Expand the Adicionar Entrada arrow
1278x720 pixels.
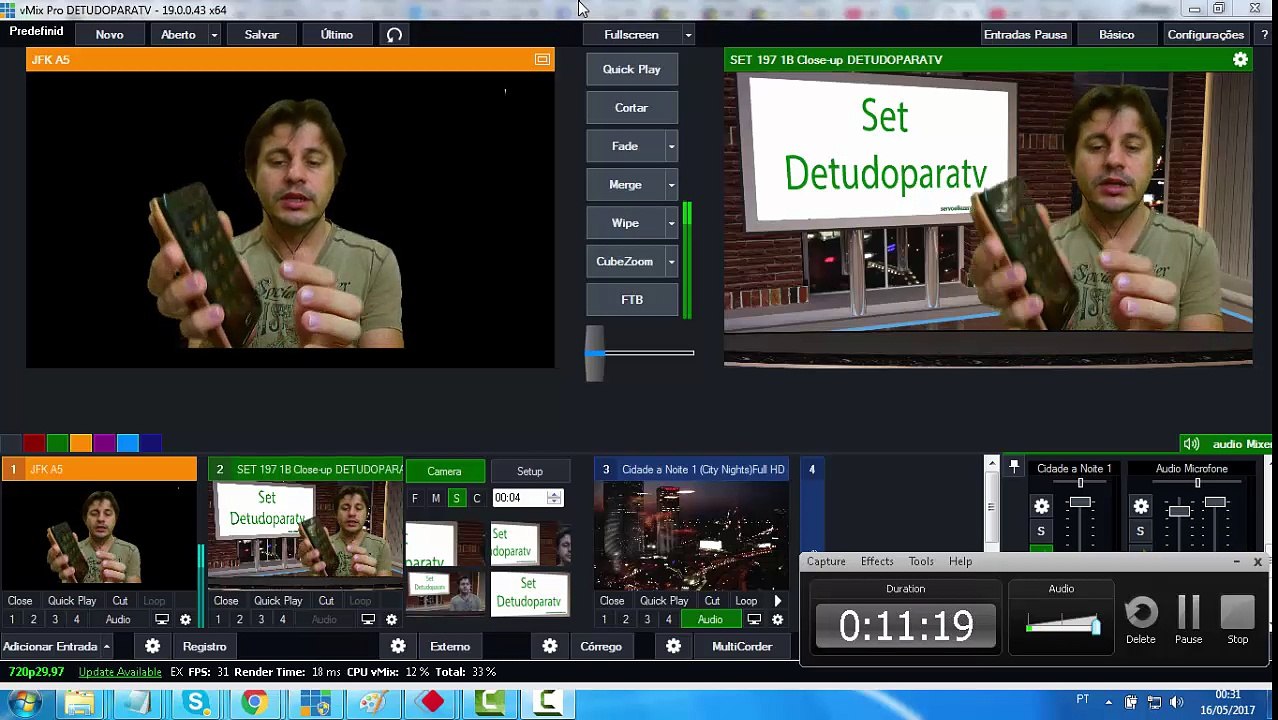tap(106, 647)
